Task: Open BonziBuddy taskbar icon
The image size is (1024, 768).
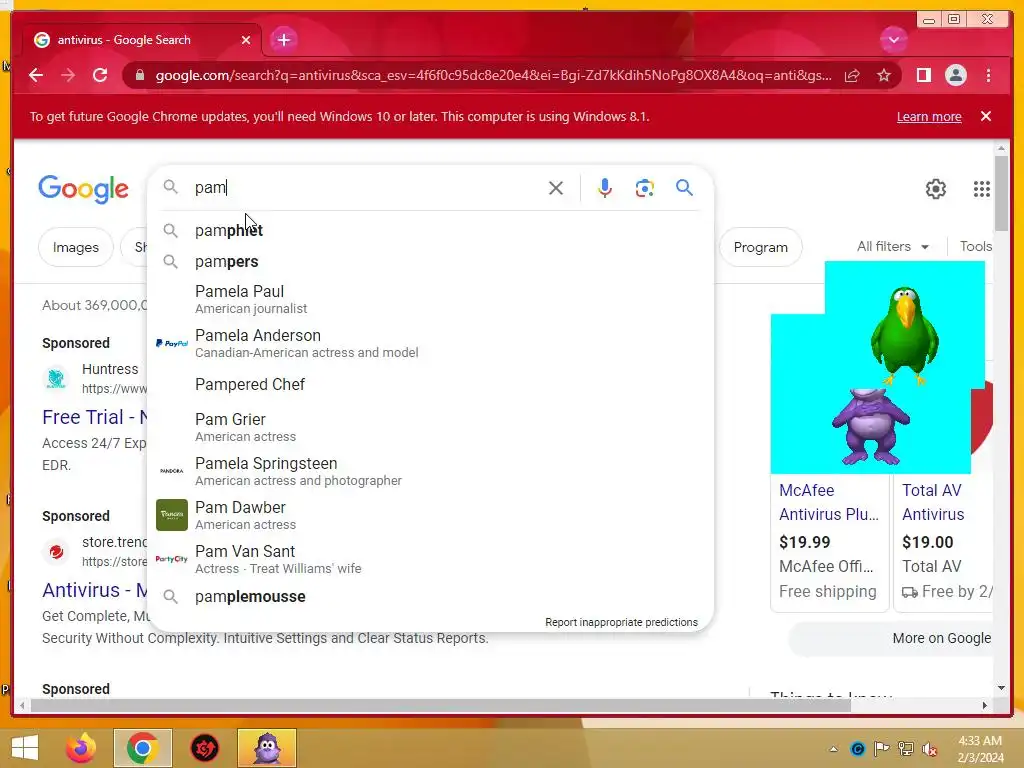Action: [267, 748]
